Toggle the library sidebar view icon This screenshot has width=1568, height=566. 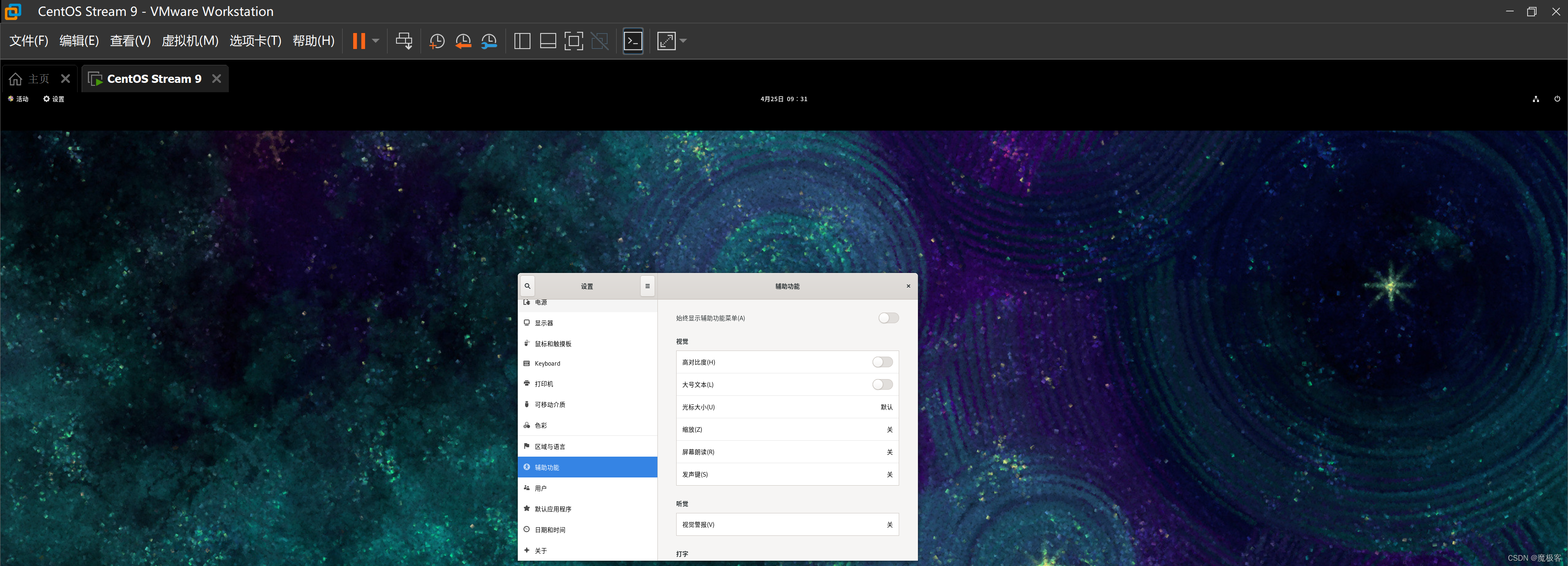tap(522, 41)
